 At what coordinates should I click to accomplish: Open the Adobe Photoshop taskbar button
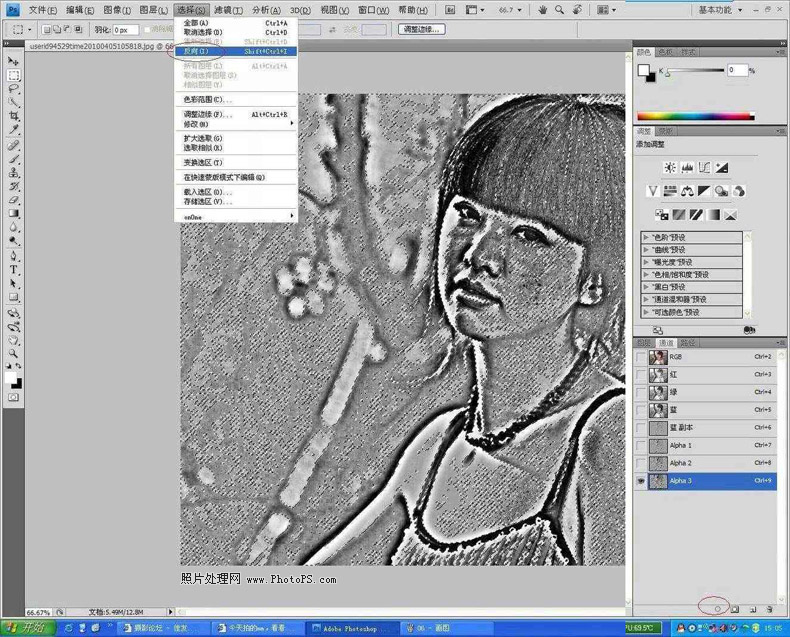pos(350,628)
